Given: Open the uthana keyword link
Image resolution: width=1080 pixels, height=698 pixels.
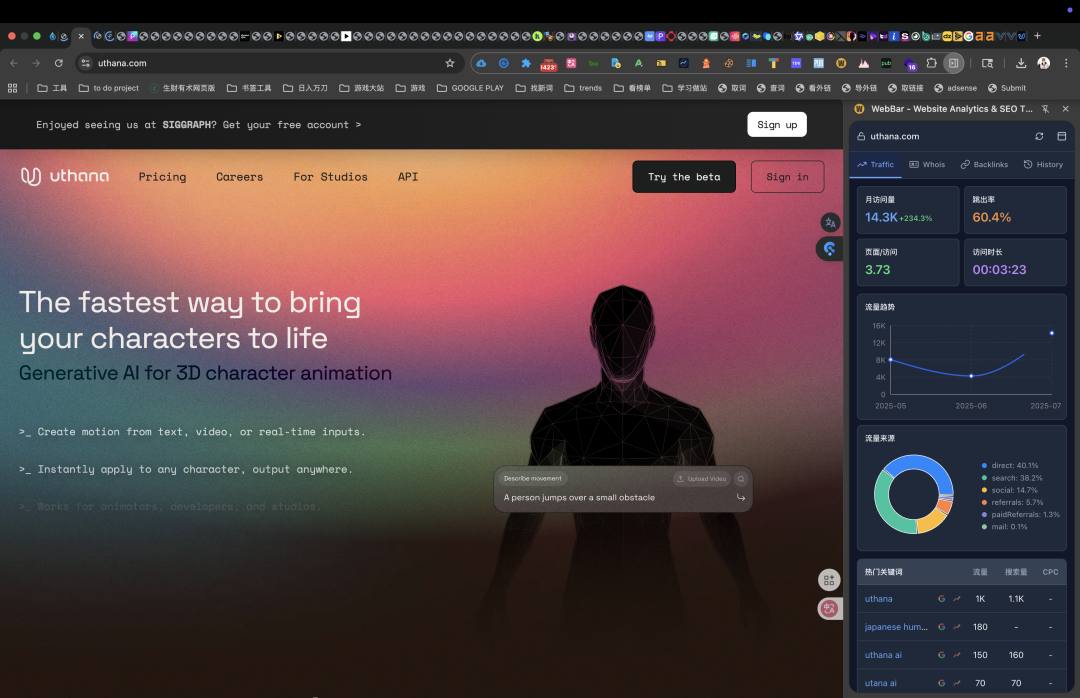Looking at the screenshot, I should (878, 599).
